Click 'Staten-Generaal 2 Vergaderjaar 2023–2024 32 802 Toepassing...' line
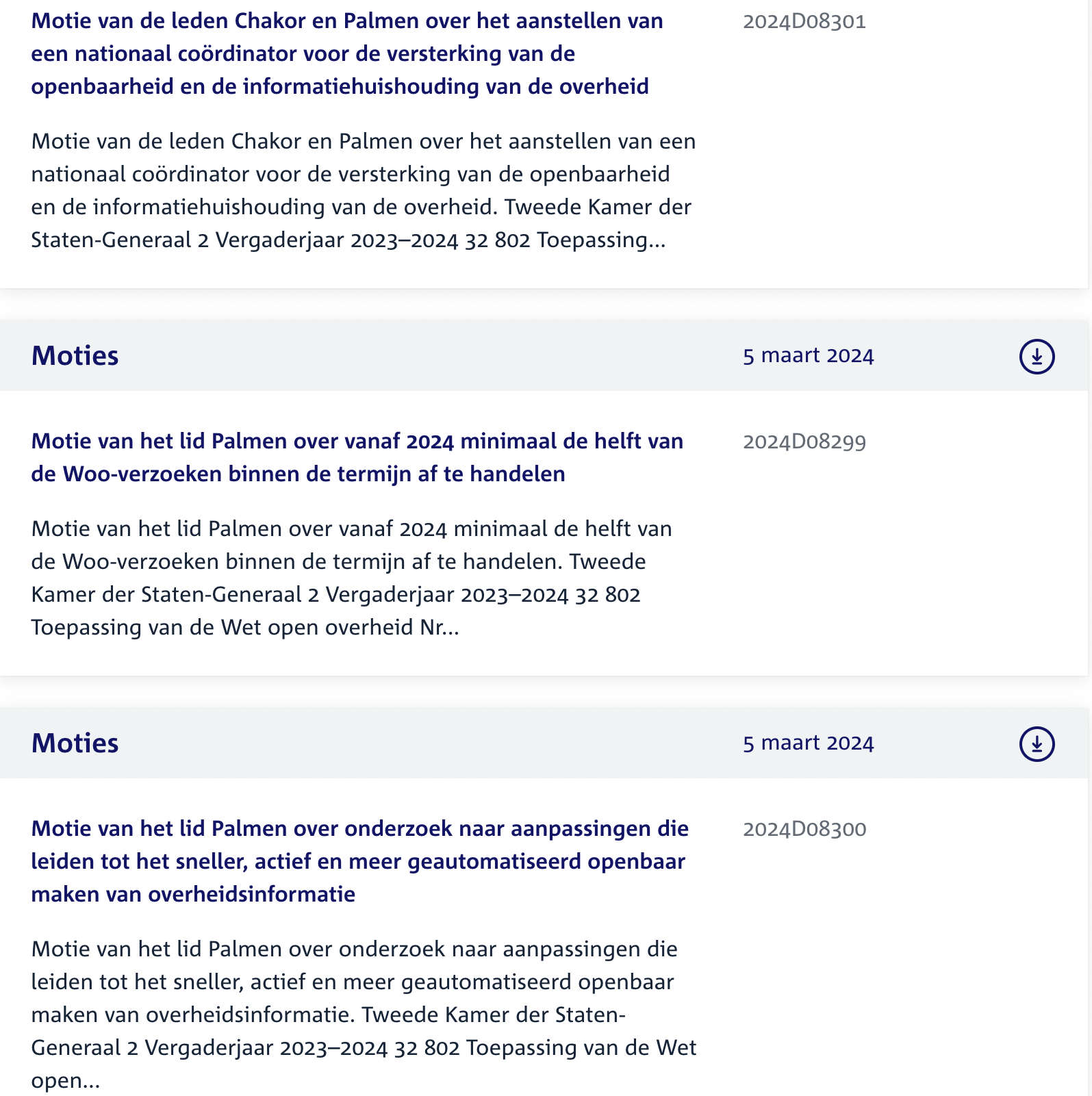 tap(348, 240)
